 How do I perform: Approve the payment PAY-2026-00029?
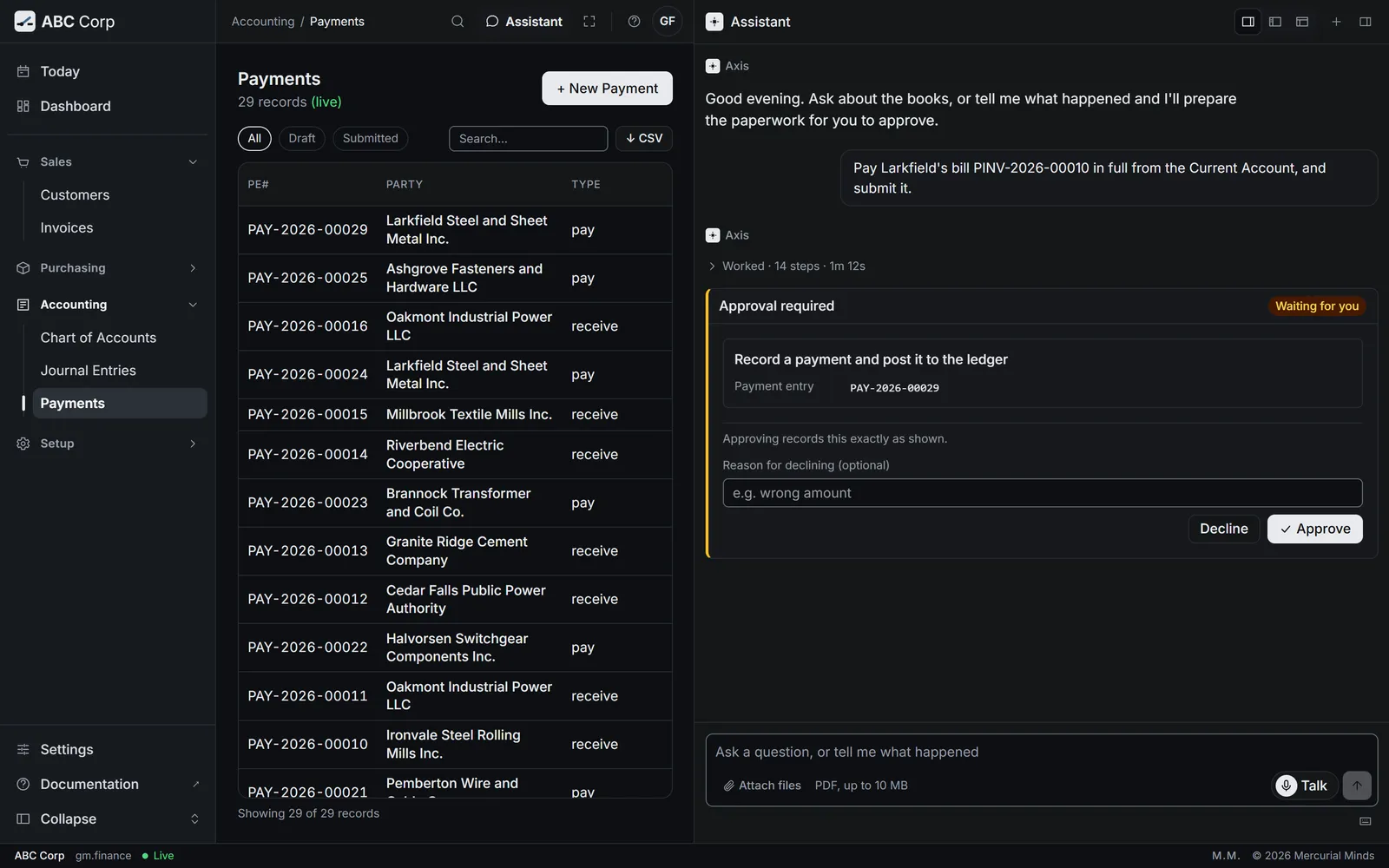coord(1314,529)
